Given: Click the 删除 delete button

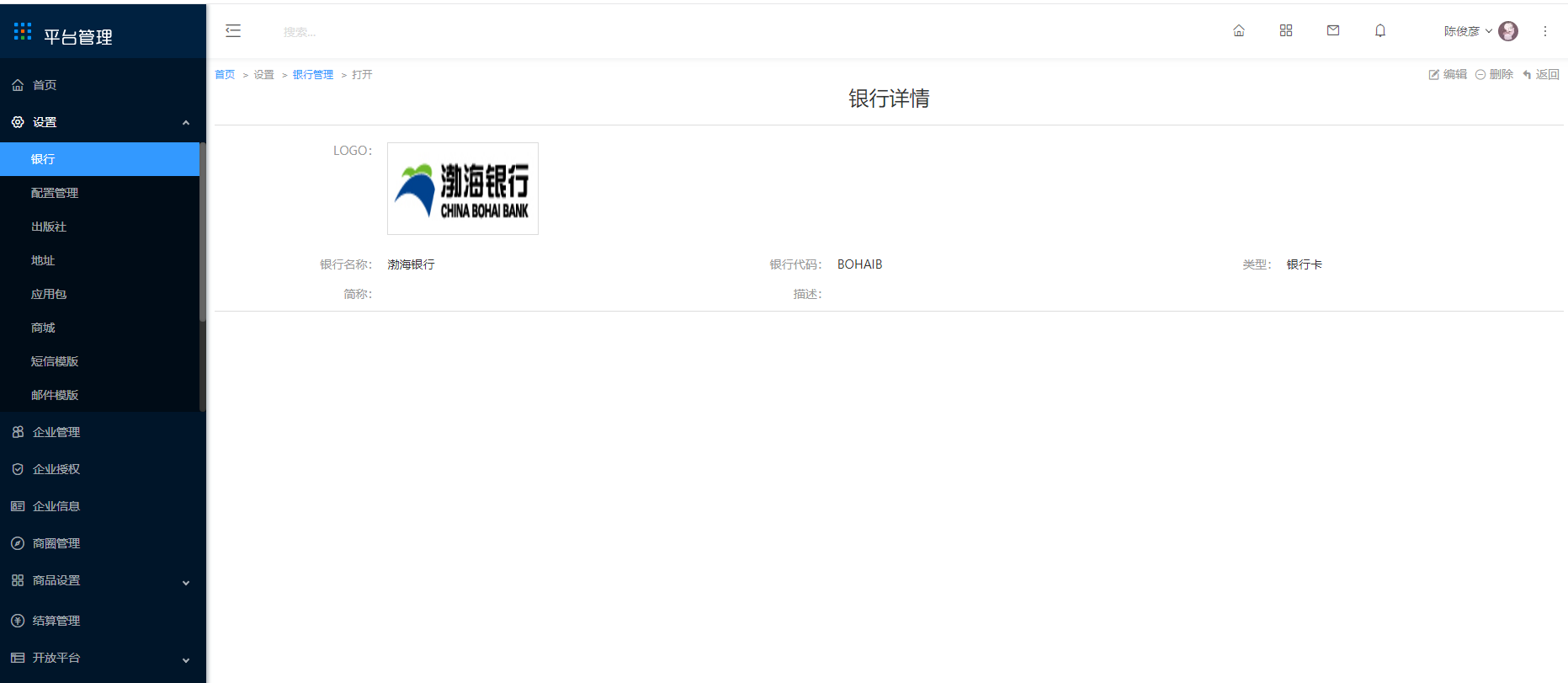Looking at the screenshot, I should tap(1494, 74).
